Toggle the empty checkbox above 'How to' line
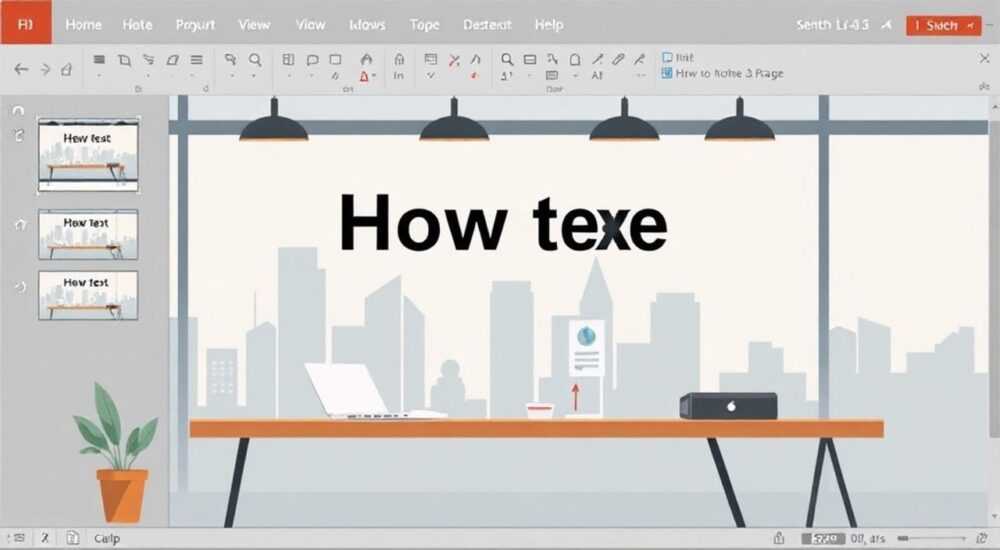The image size is (1000, 550). 667,57
